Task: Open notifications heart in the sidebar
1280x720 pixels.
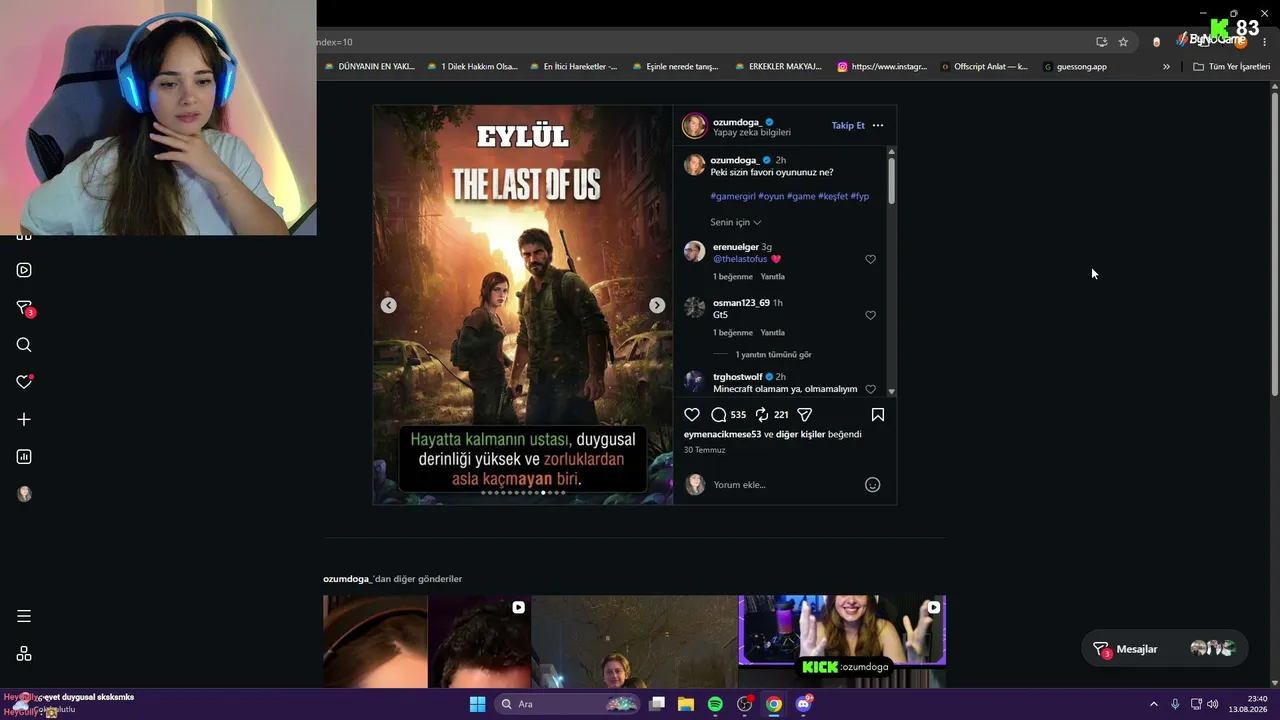Action: 24,382
